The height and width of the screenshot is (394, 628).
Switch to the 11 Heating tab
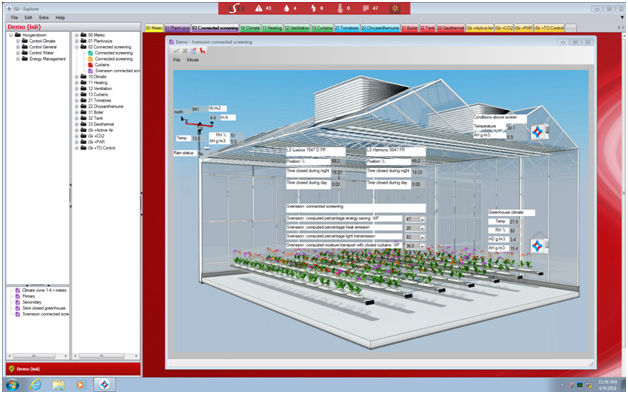(272, 28)
